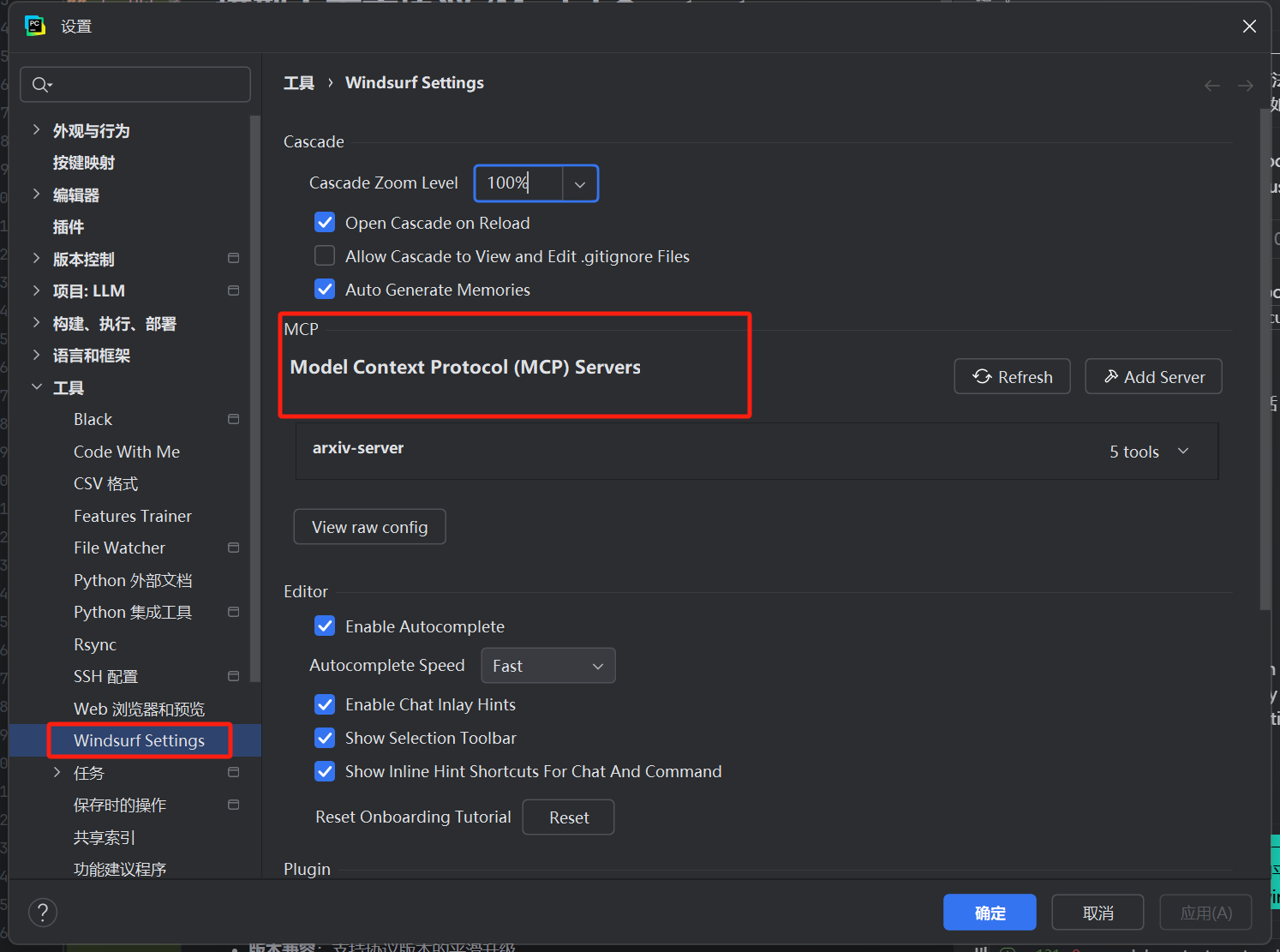The height and width of the screenshot is (952, 1280).
Task: Expand 构建、执行、部署 tree node
Action: [36, 323]
